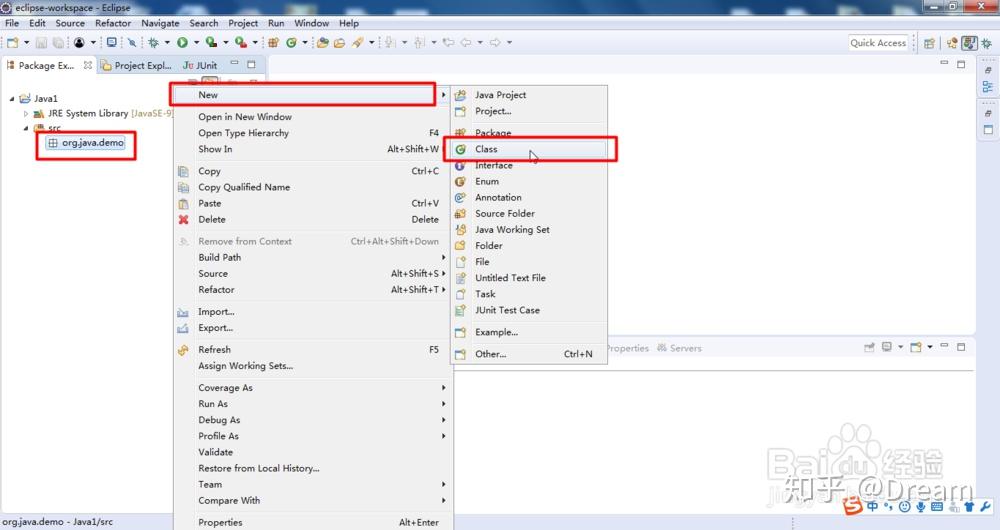The image size is (1000, 530).
Task: Switch to the JUnit tab
Action: point(200,65)
